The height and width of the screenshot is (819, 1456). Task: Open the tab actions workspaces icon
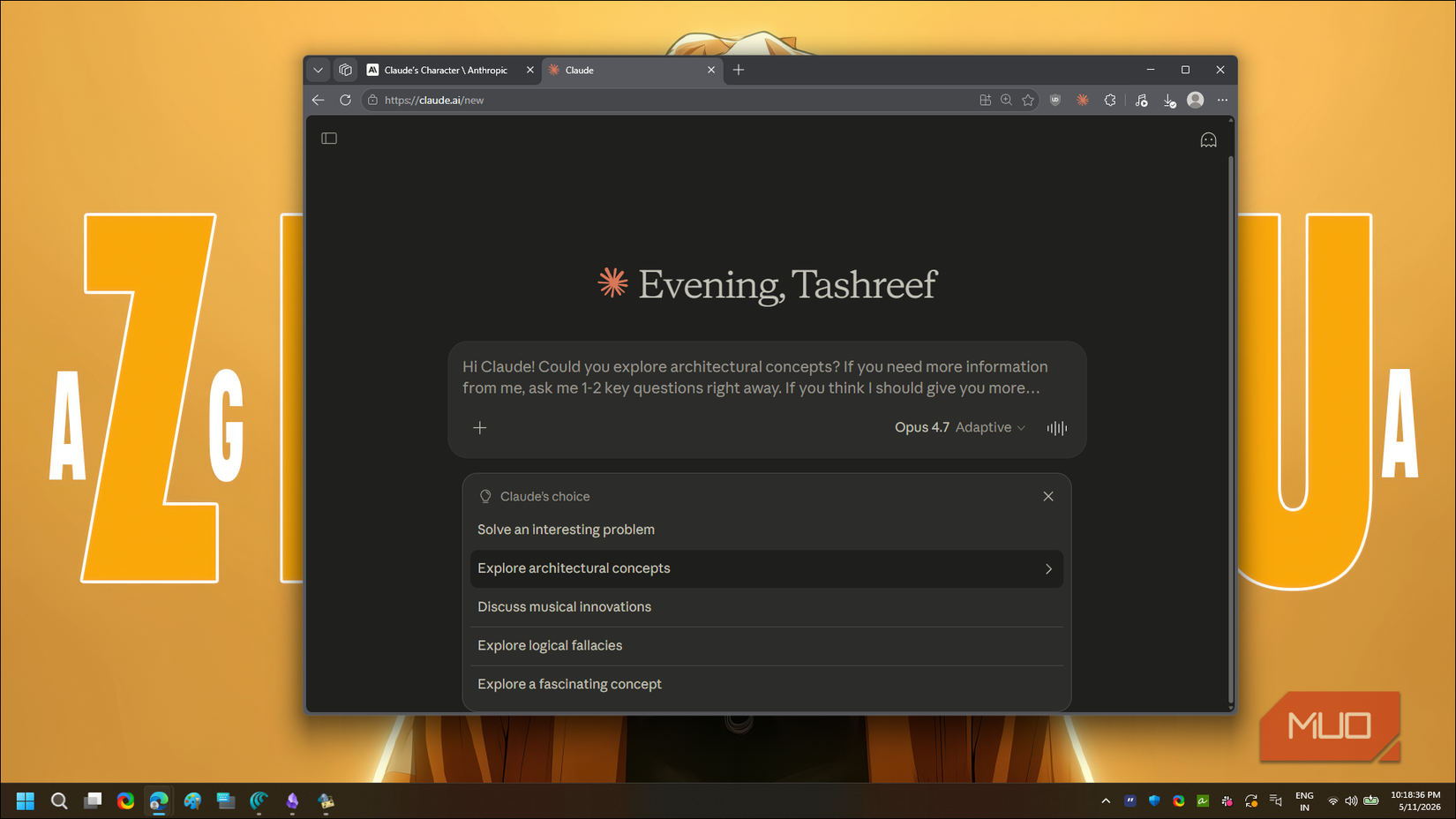tap(346, 70)
